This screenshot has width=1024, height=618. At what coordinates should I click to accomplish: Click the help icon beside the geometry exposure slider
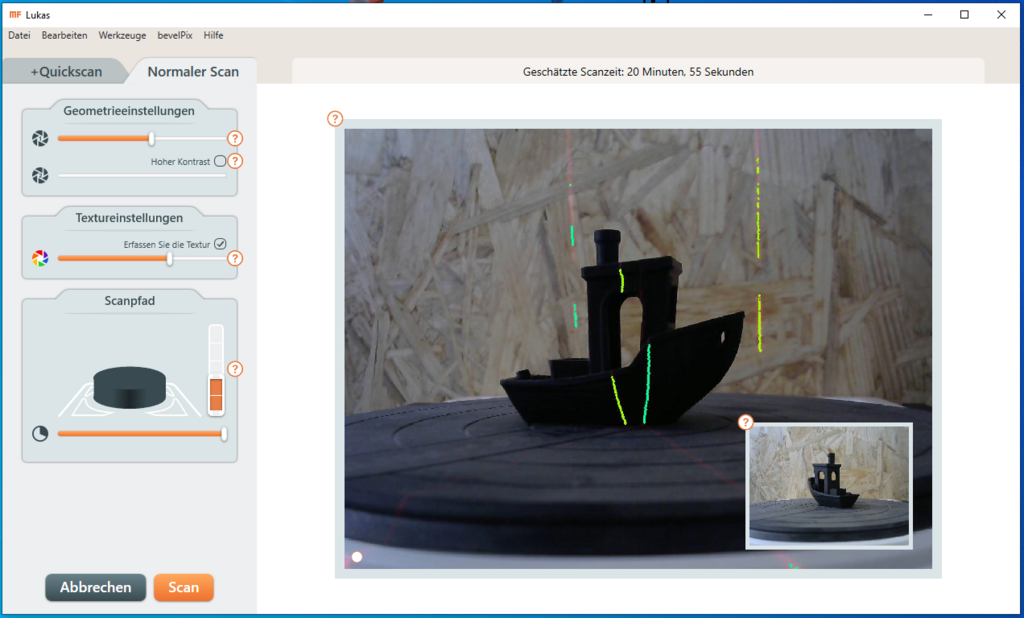pyautogui.click(x=235, y=139)
